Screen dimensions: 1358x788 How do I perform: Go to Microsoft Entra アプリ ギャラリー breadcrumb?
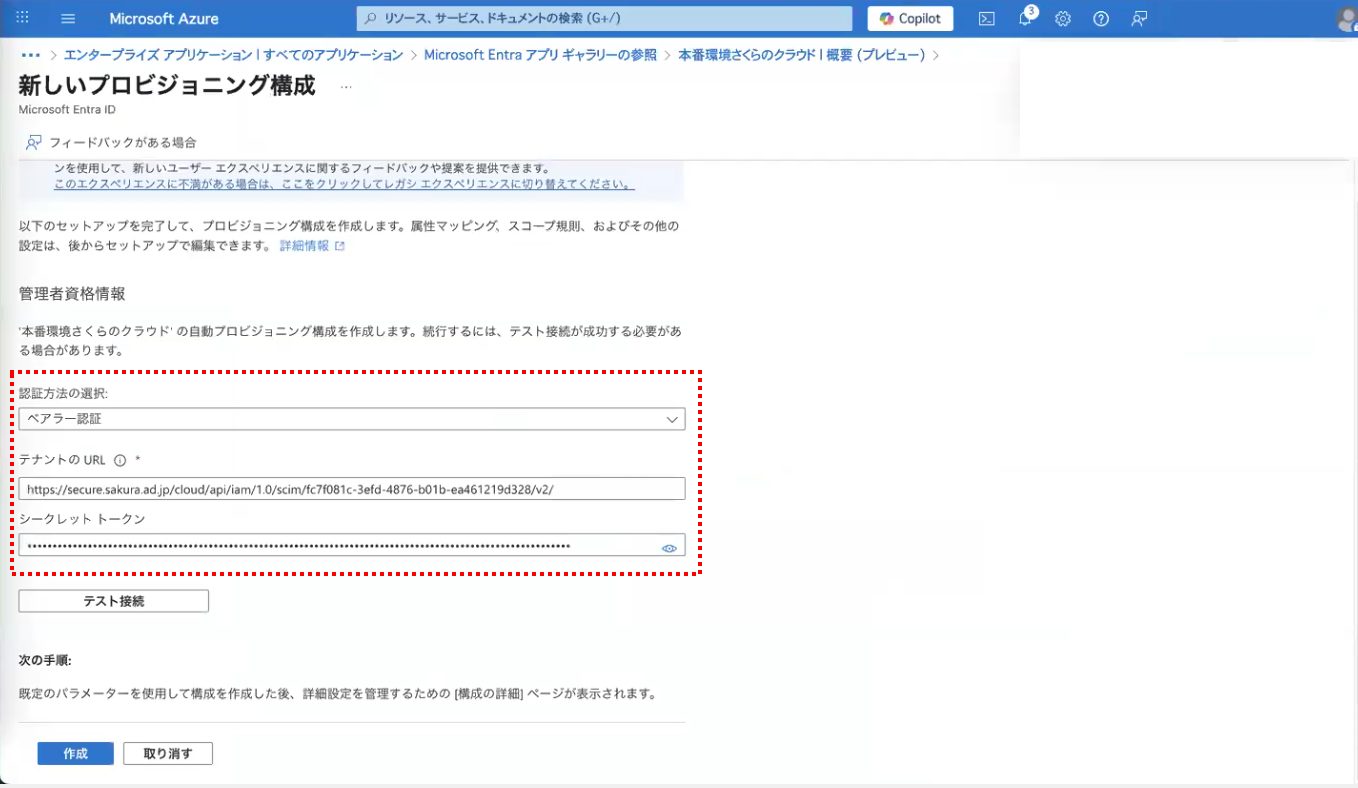541,55
